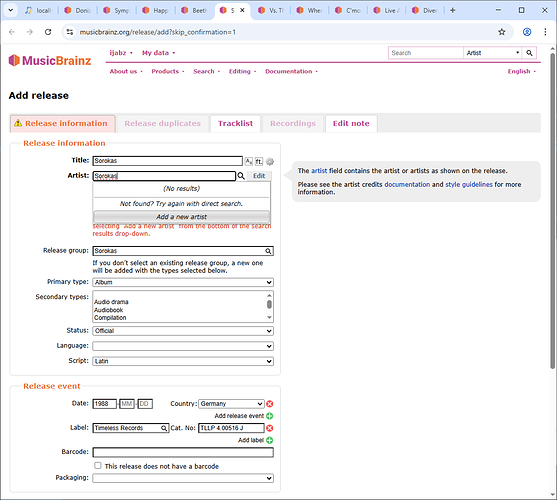This screenshot has width=557, height=500.
Task: Click the Secondary types list scrollbar
Action: click(270, 306)
